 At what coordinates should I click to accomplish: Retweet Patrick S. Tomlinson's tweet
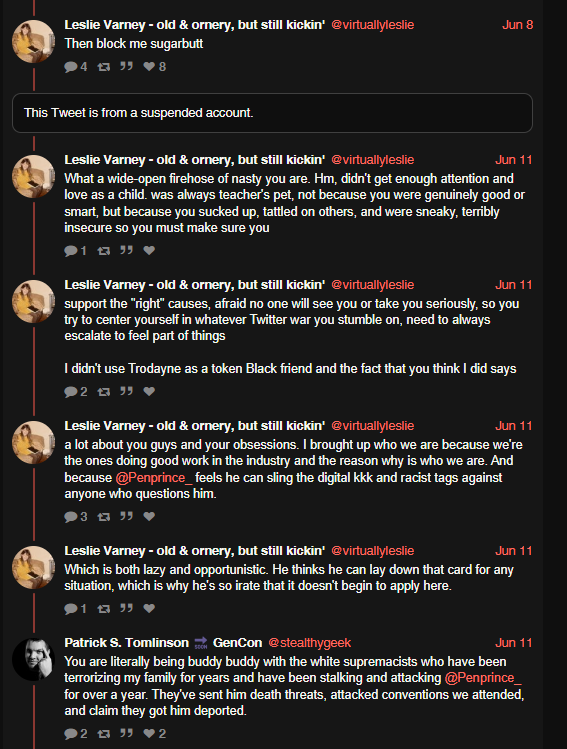104,734
